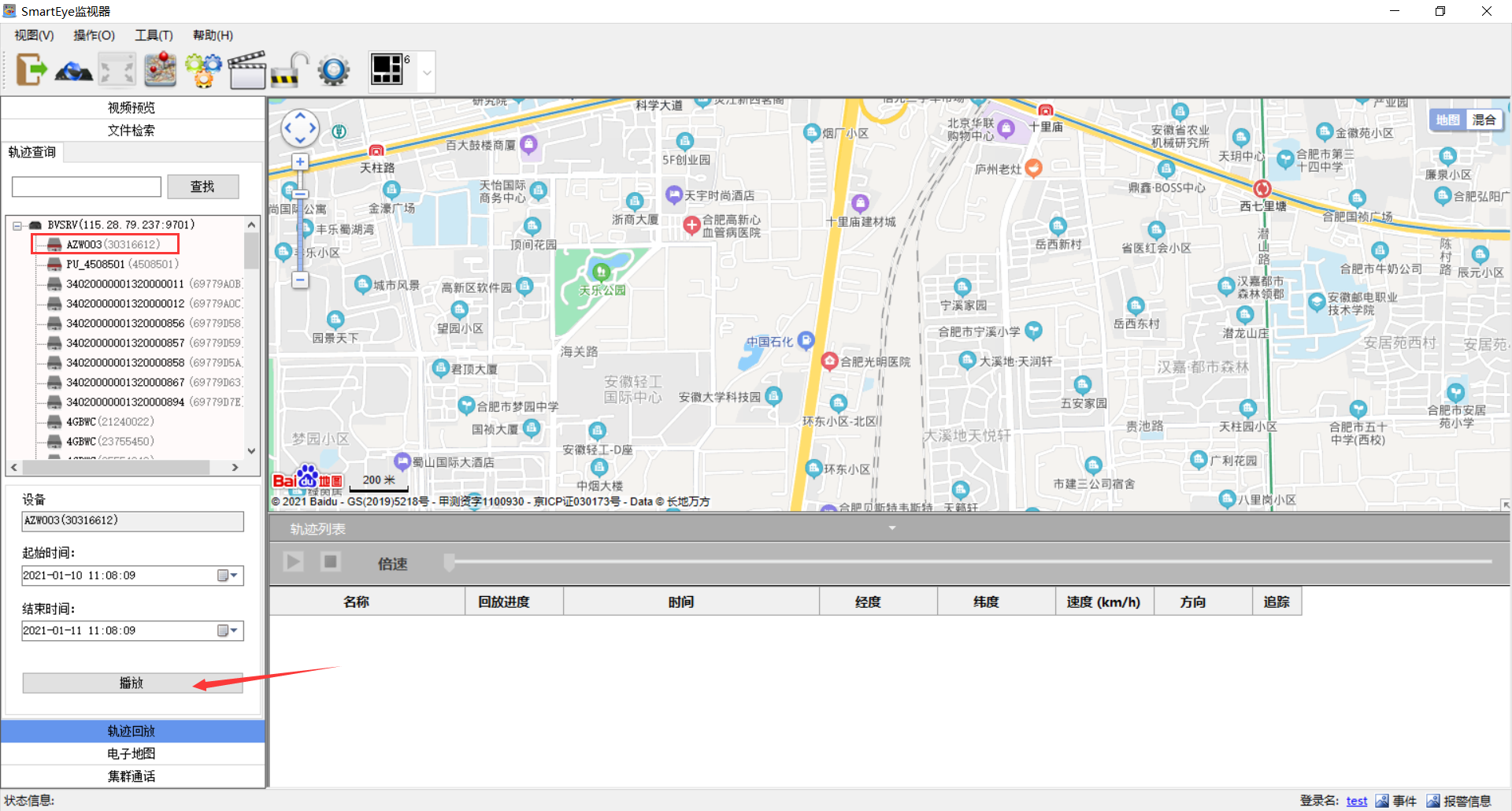Viewport: 1512px width, 811px height.
Task: Open the 工具(T) menu
Action: pyautogui.click(x=154, y=35)
